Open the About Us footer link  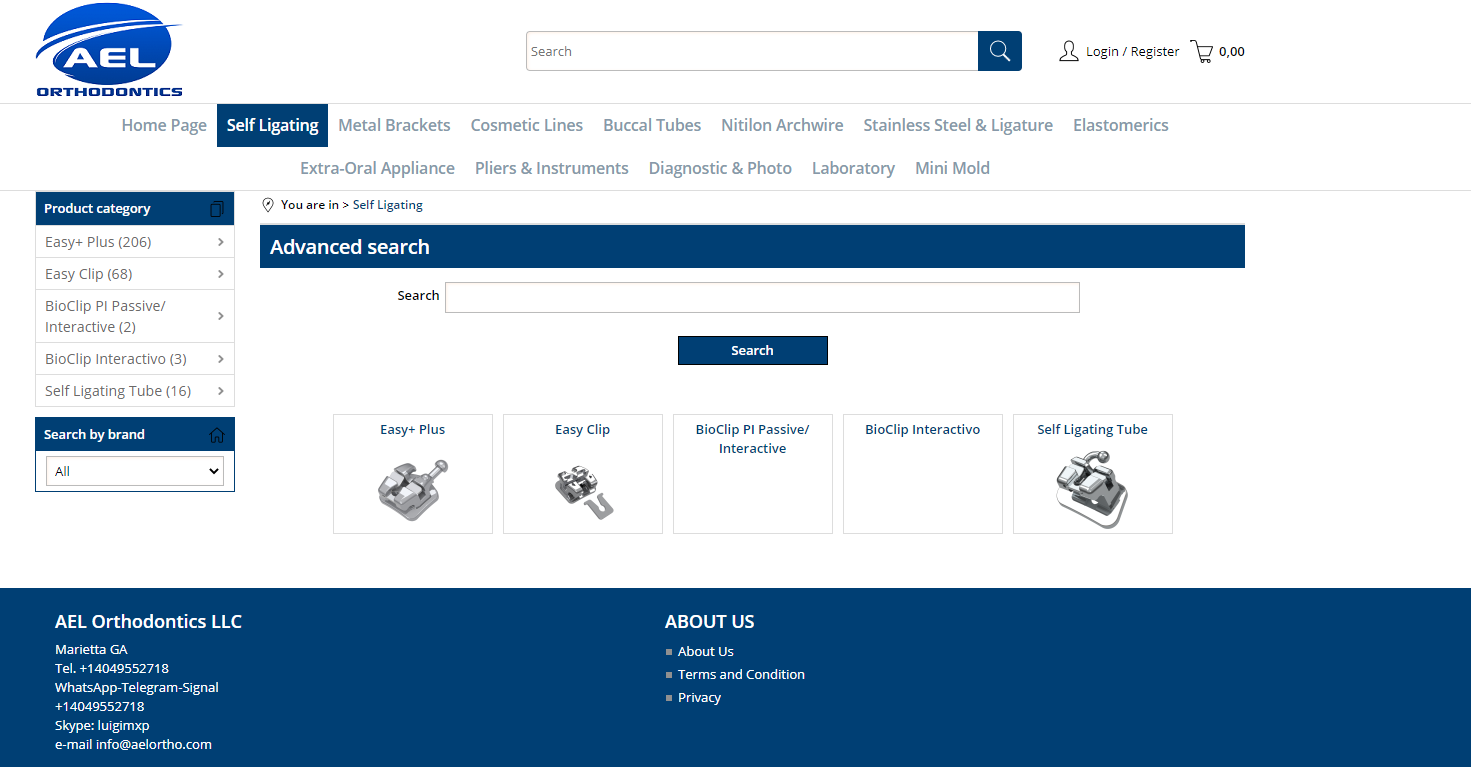706,652
